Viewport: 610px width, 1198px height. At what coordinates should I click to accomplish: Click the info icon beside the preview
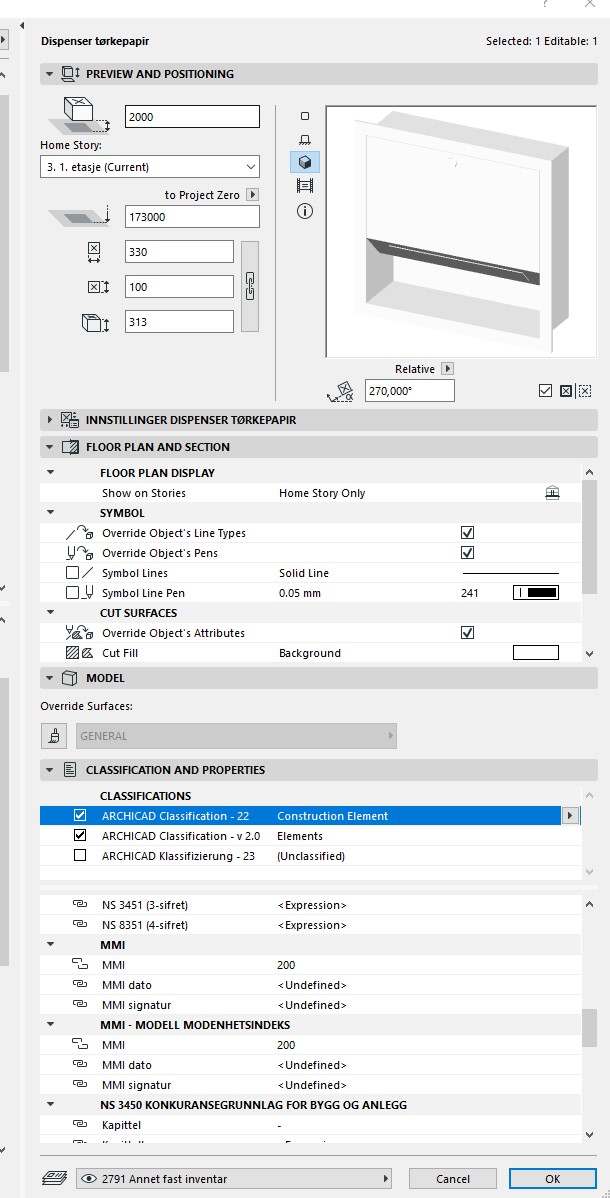click(305, 211)
